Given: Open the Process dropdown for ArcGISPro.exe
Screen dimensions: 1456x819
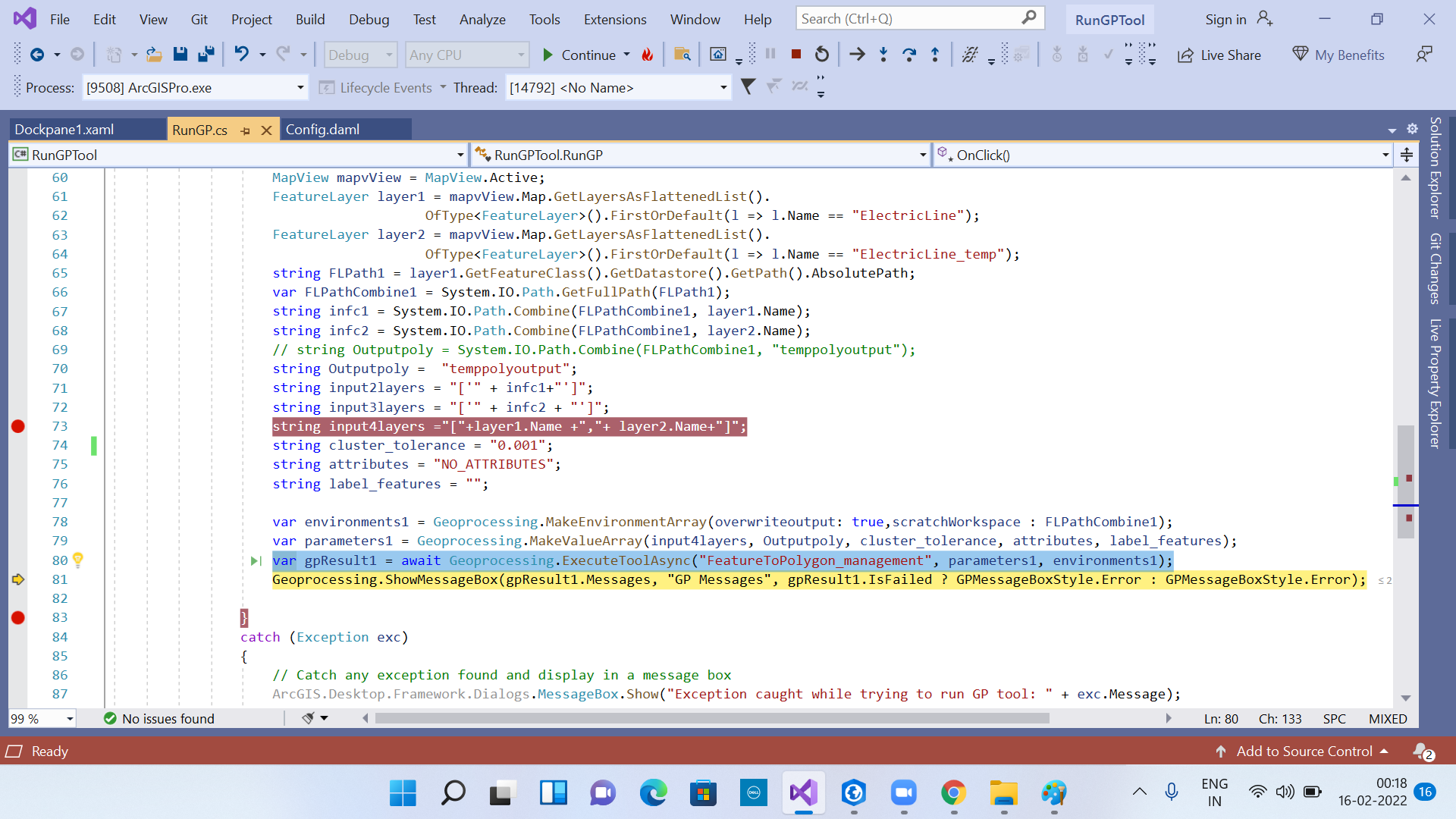Looking at the screenshot, I should 300,88.
